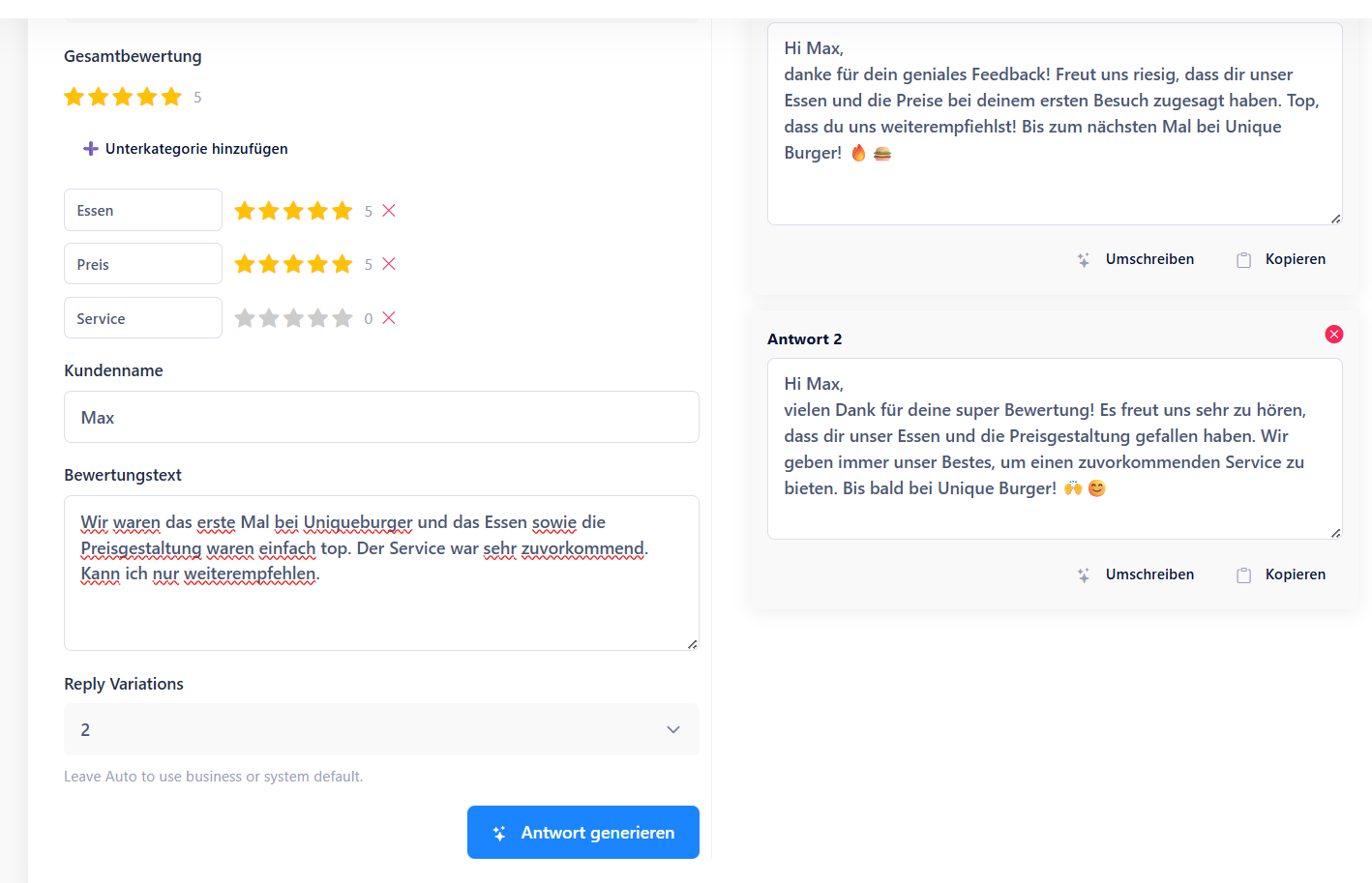Remove the Essen subcategory with red X
The width and height of the screenshot is (1372, 883).
tap(389, 211)
